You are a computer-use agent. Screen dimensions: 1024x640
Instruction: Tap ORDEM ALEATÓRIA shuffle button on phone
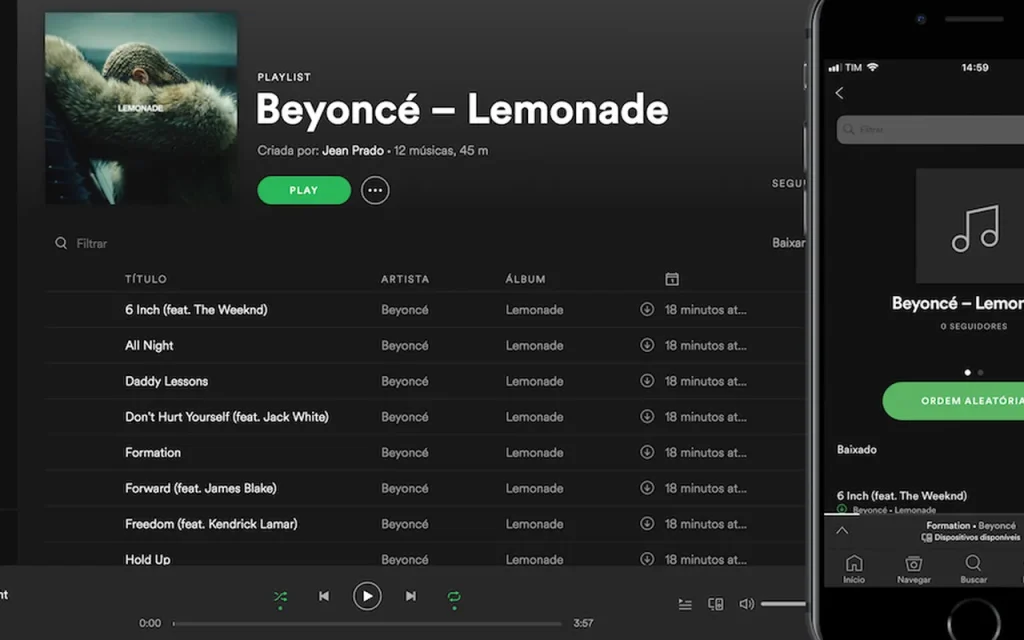(953, 401)
